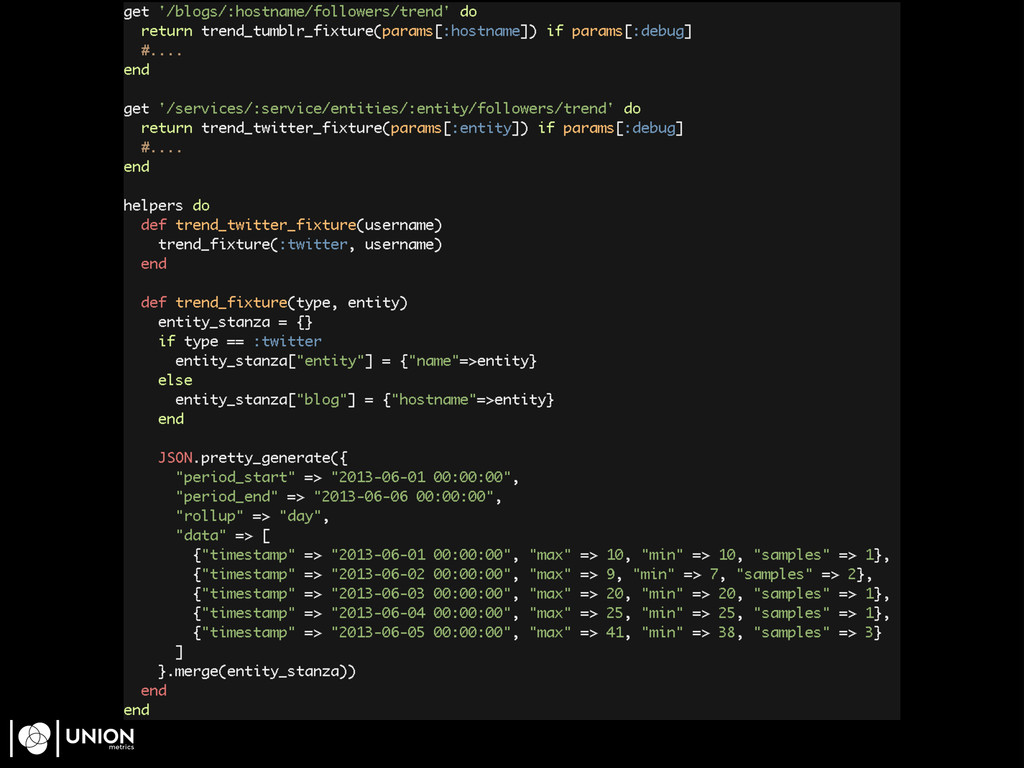Image resolution: width=1024 pixels, height=768 pixels.
Task: Click the entity_stanza["entity"] assignment line
Action: pos(356,361)
